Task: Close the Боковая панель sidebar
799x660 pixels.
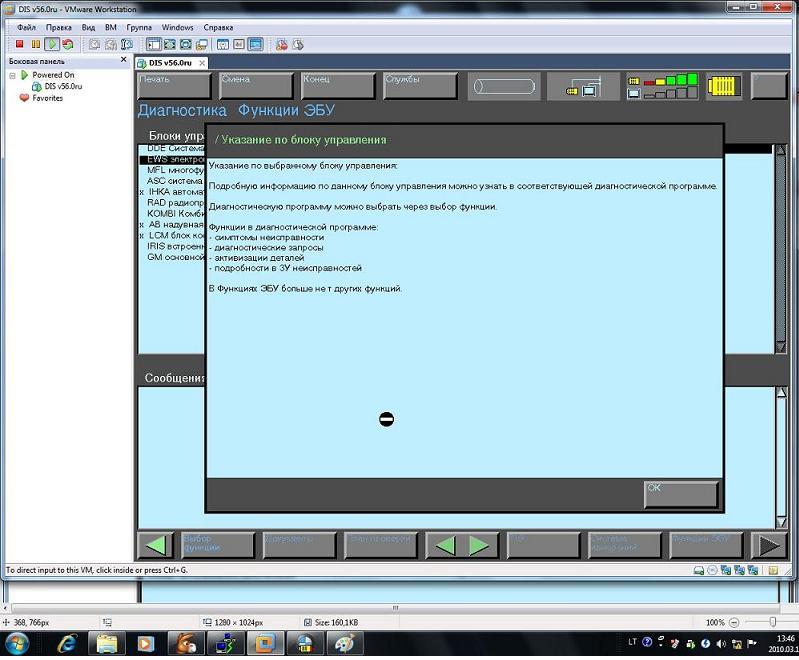Action: tap(123, 62)
